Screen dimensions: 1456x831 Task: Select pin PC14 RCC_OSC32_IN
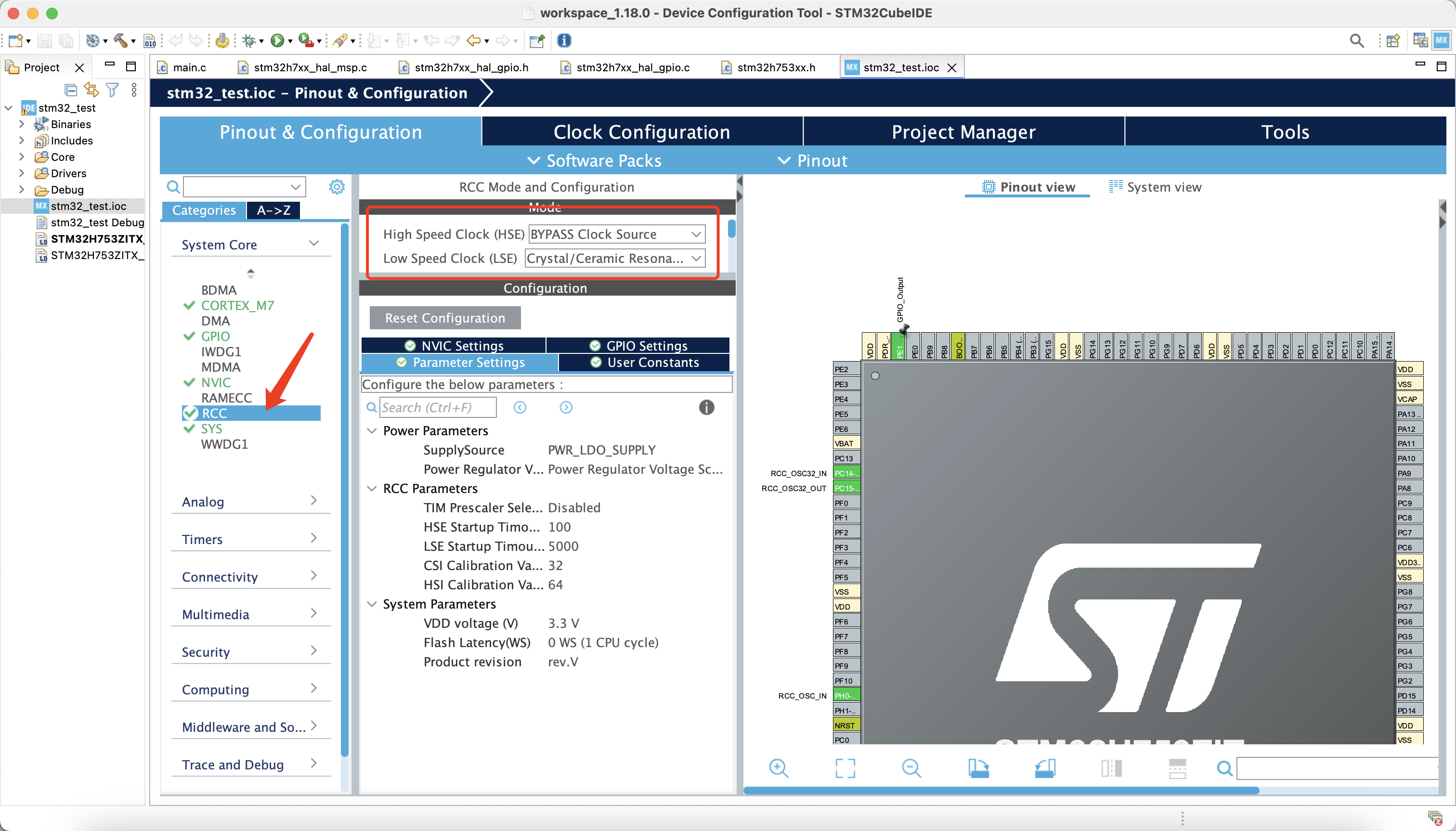pos(846,473)
